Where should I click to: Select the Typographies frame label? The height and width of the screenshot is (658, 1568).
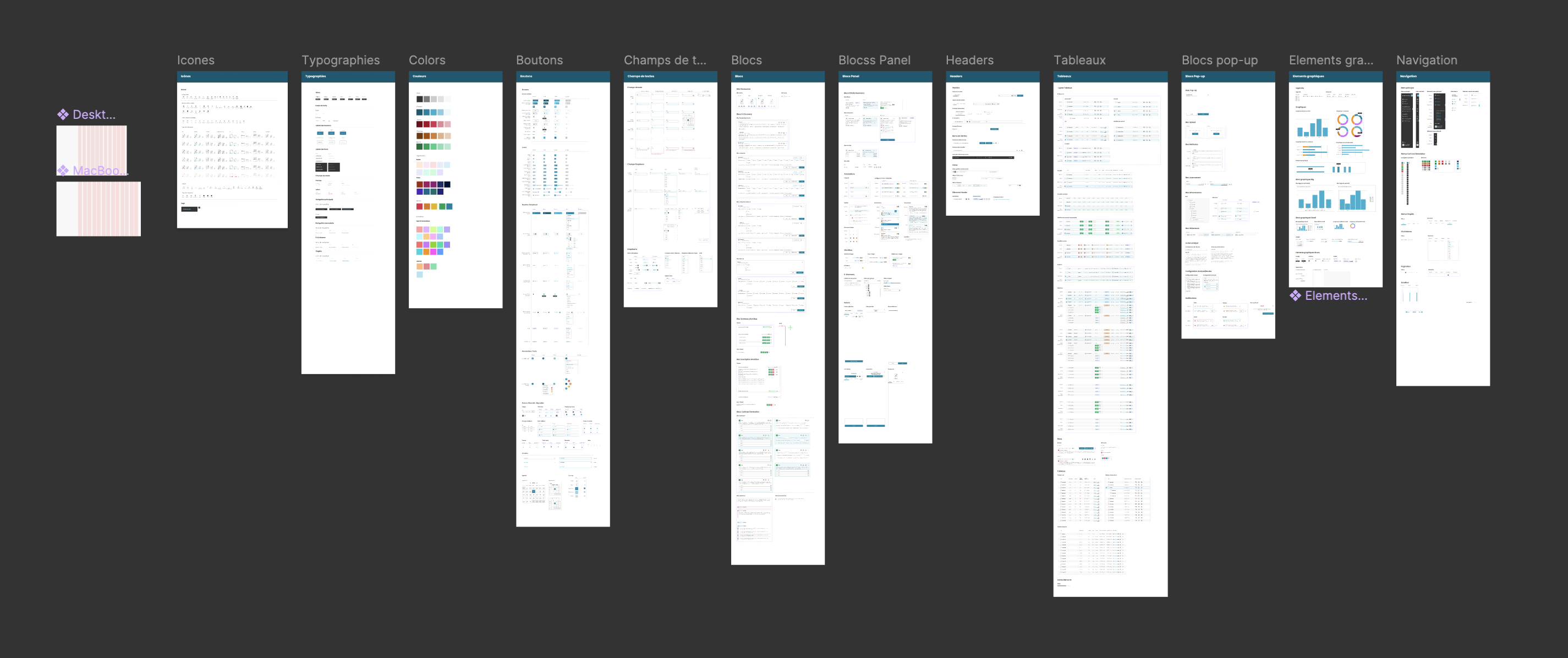coord(340,61)
